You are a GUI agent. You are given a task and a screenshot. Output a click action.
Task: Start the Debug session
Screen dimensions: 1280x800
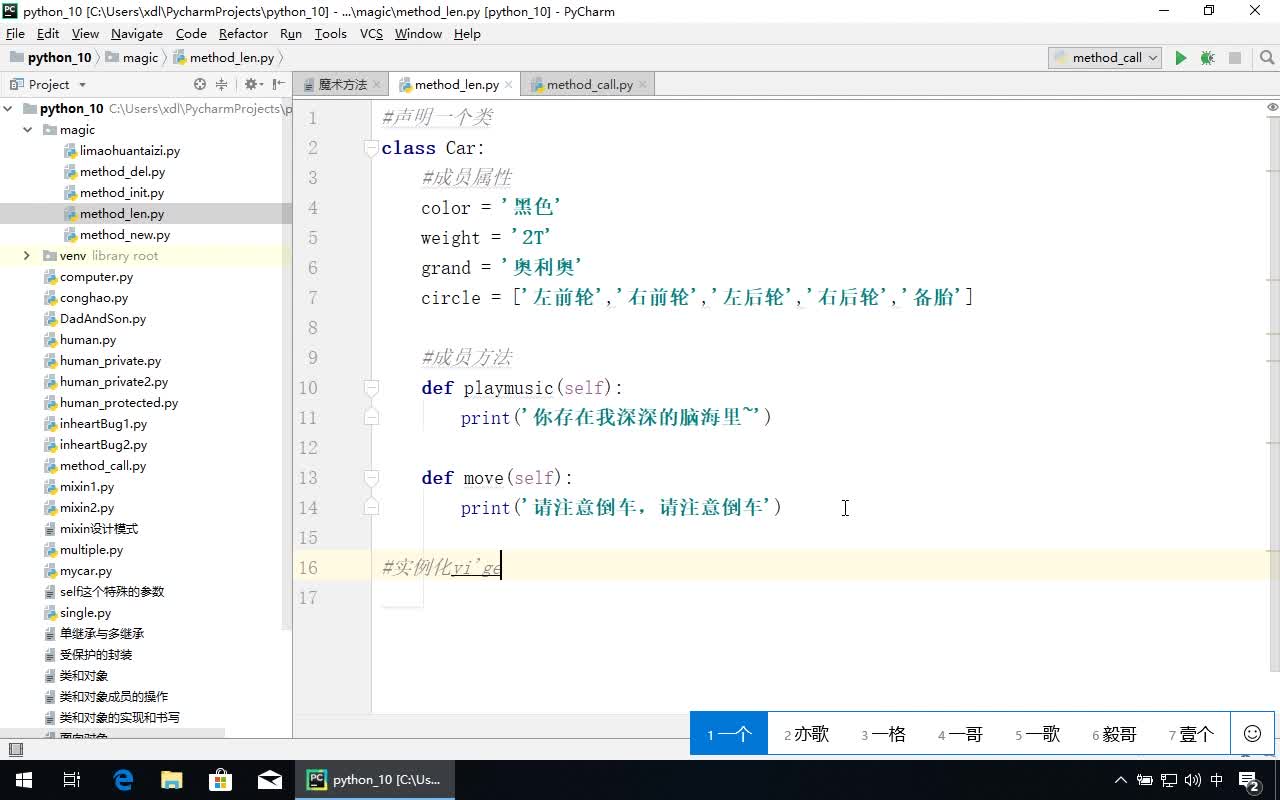[1207, 57]
